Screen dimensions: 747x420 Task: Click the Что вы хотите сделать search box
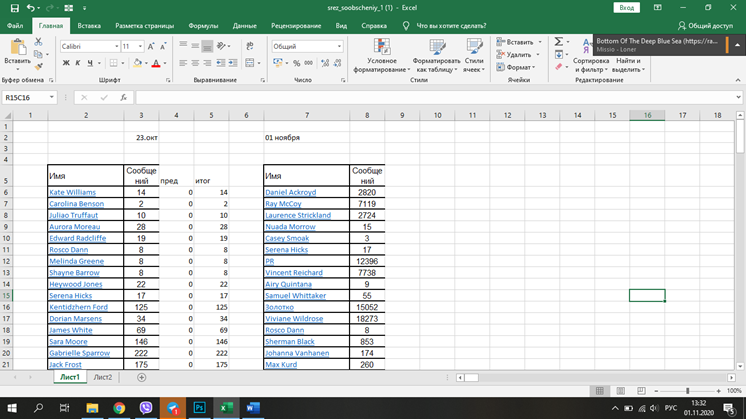[x=451, y=26]
